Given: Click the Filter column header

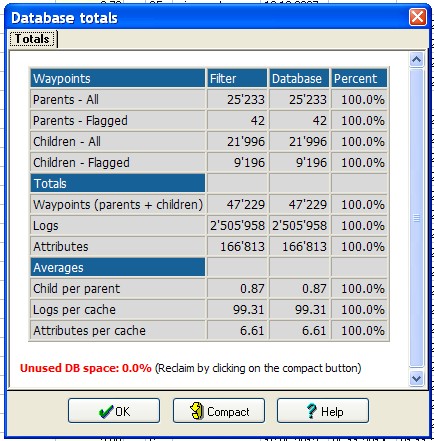Looking at the screenshot, I should pyautogui.click(x=237, y=78).
